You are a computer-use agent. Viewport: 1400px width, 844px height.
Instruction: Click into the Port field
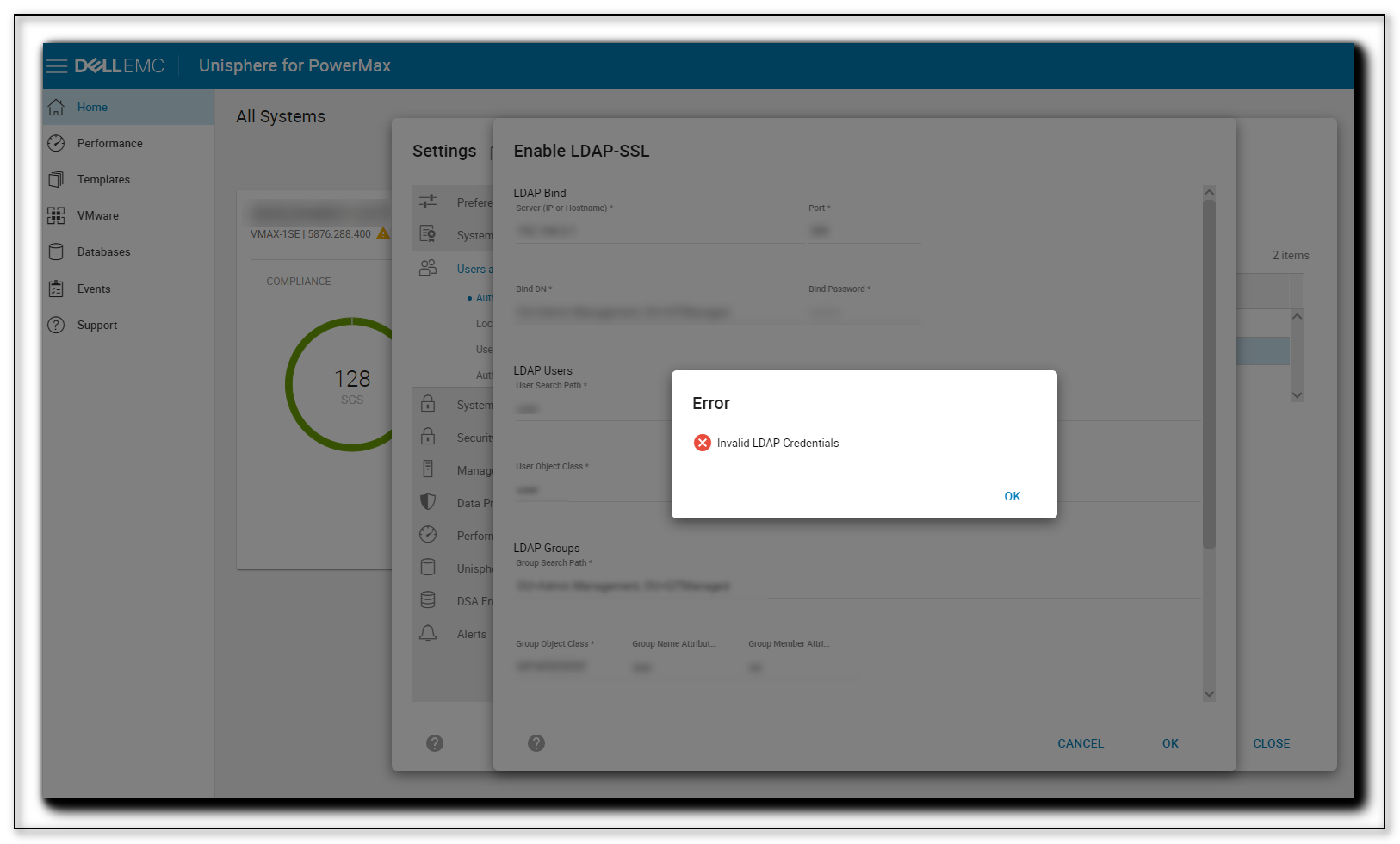pos(864,231)
